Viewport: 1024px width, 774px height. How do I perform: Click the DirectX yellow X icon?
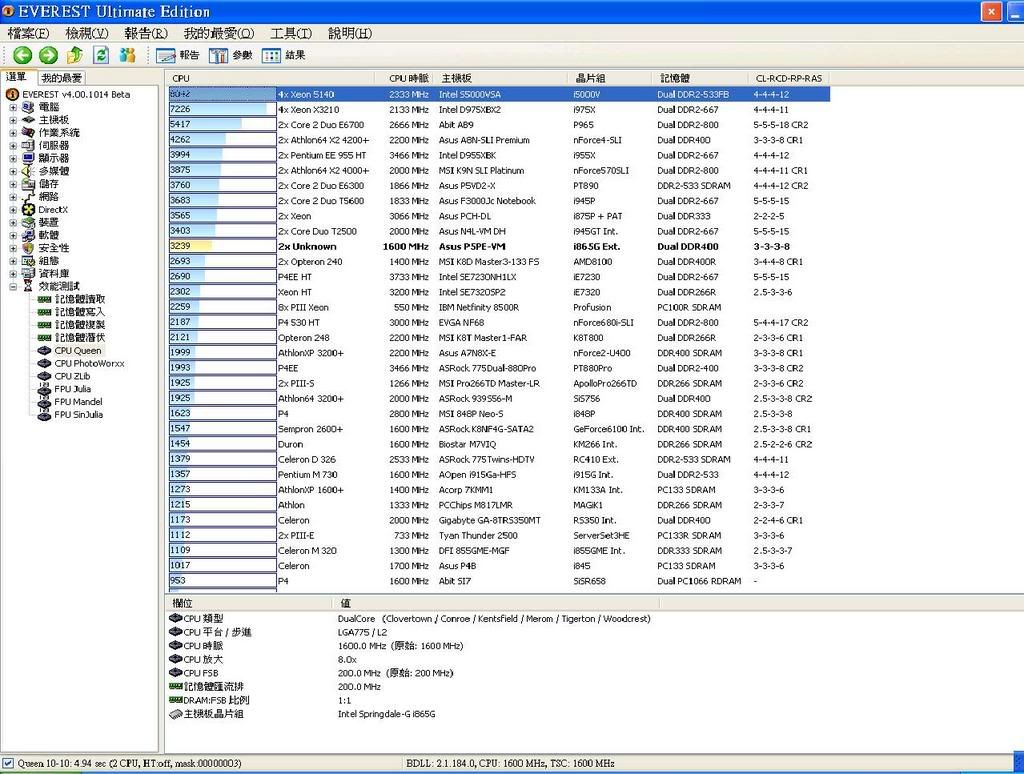(28, 210)
